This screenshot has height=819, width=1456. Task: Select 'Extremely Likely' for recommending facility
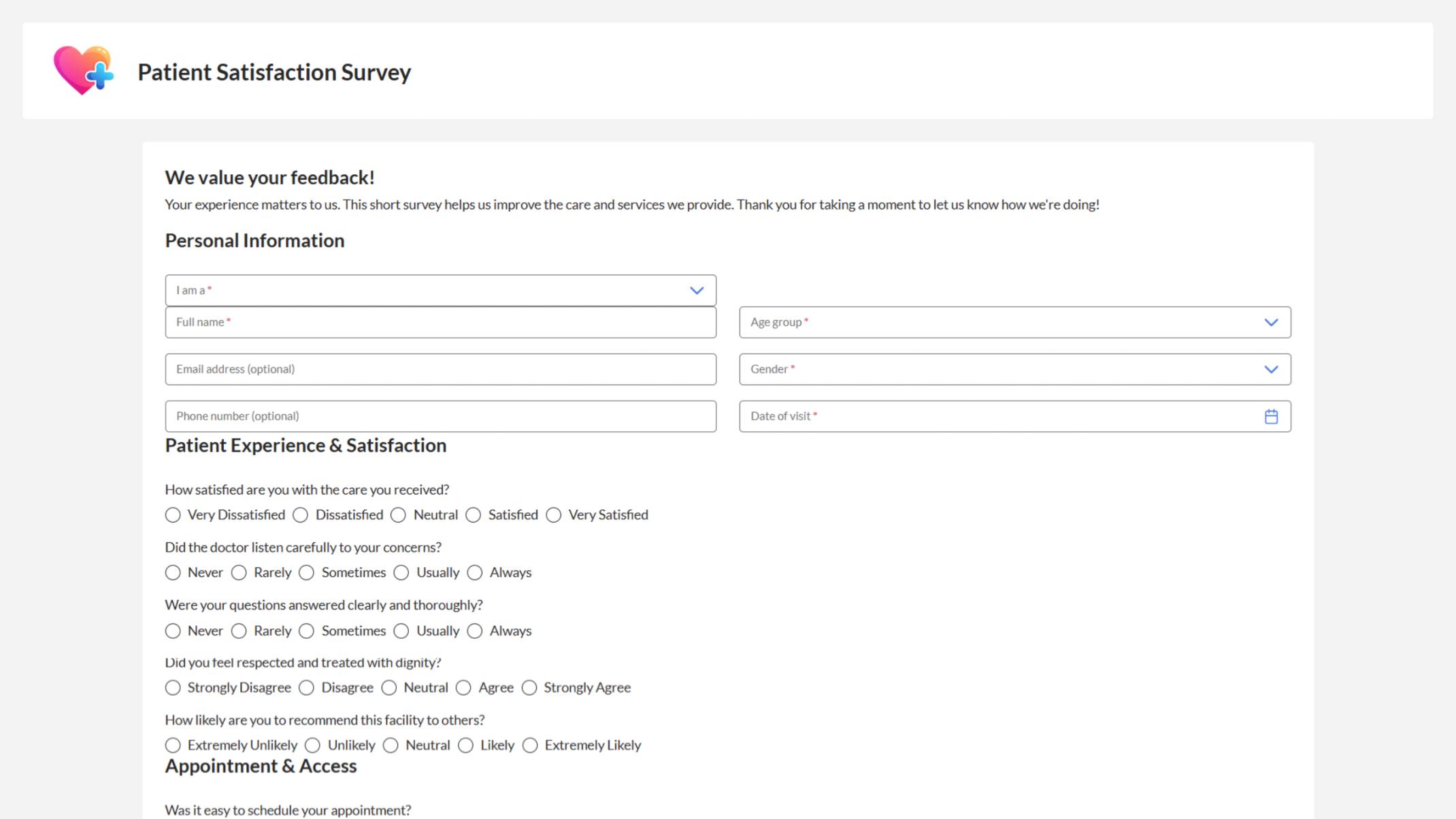[x=529, y=745]
